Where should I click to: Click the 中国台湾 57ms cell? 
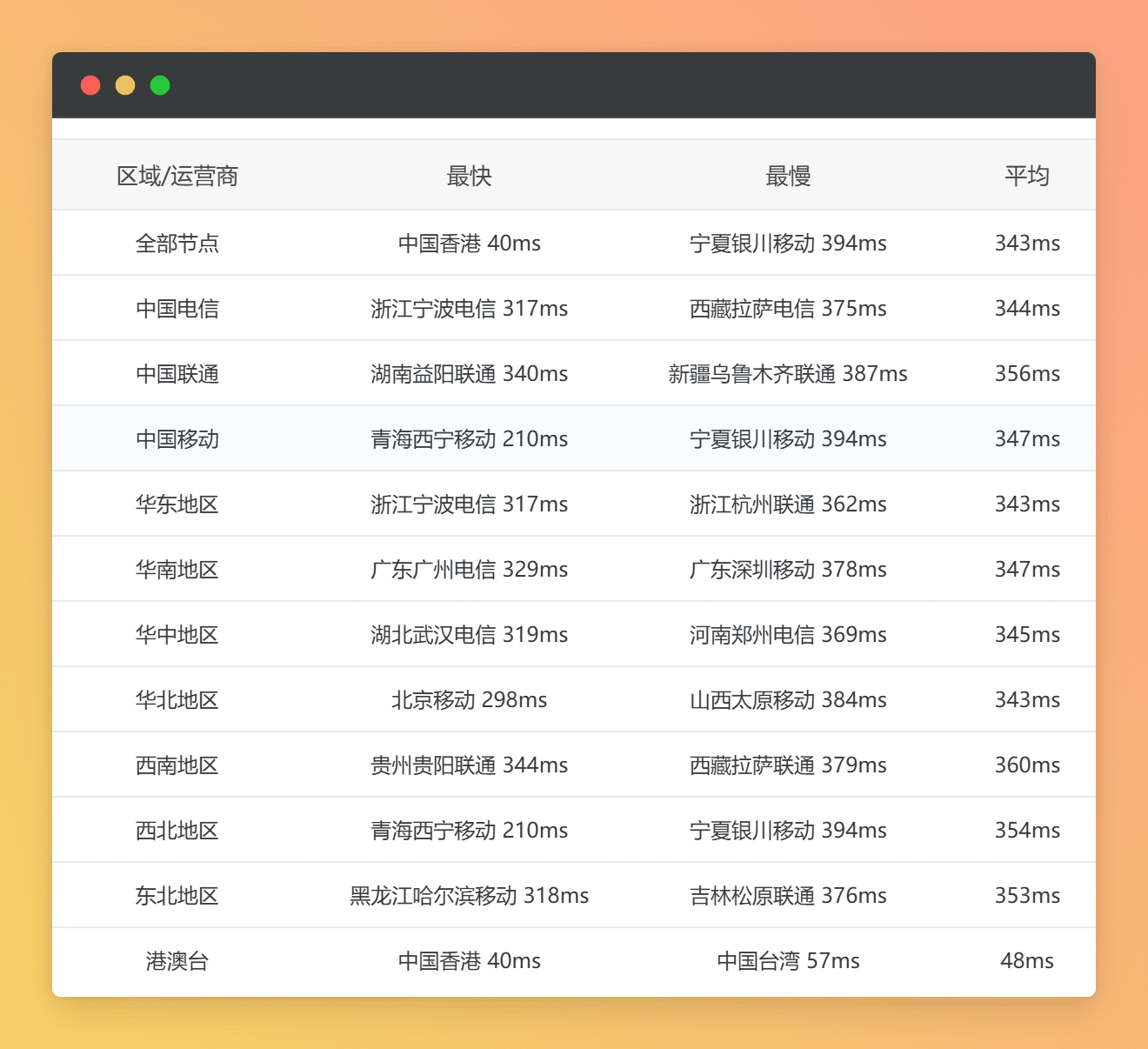(788, 961)
